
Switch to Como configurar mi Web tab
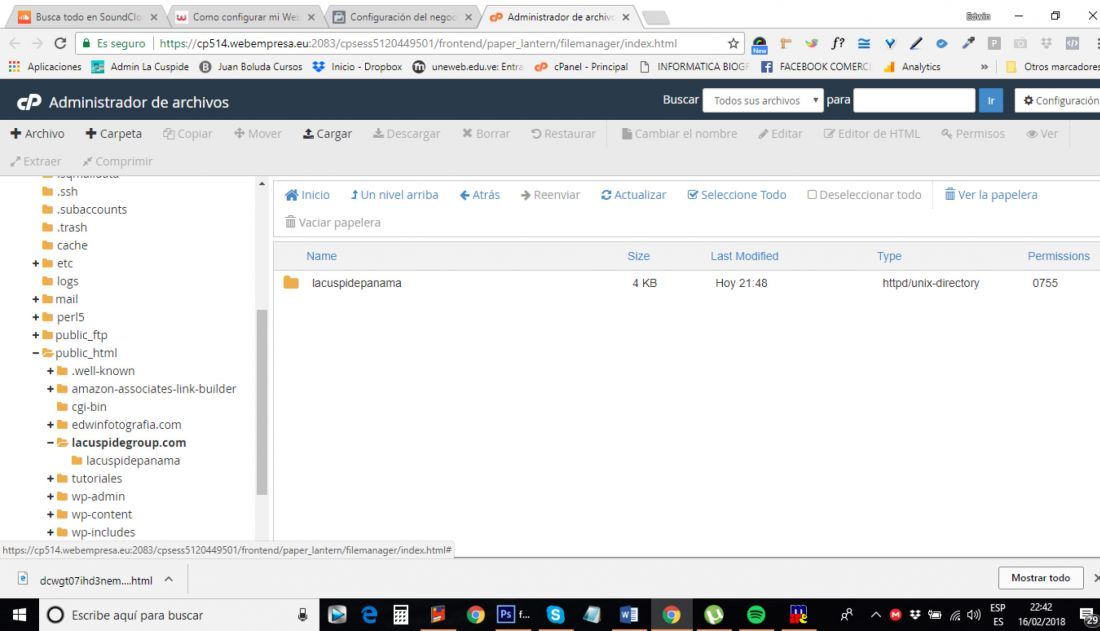pos(245,17)
